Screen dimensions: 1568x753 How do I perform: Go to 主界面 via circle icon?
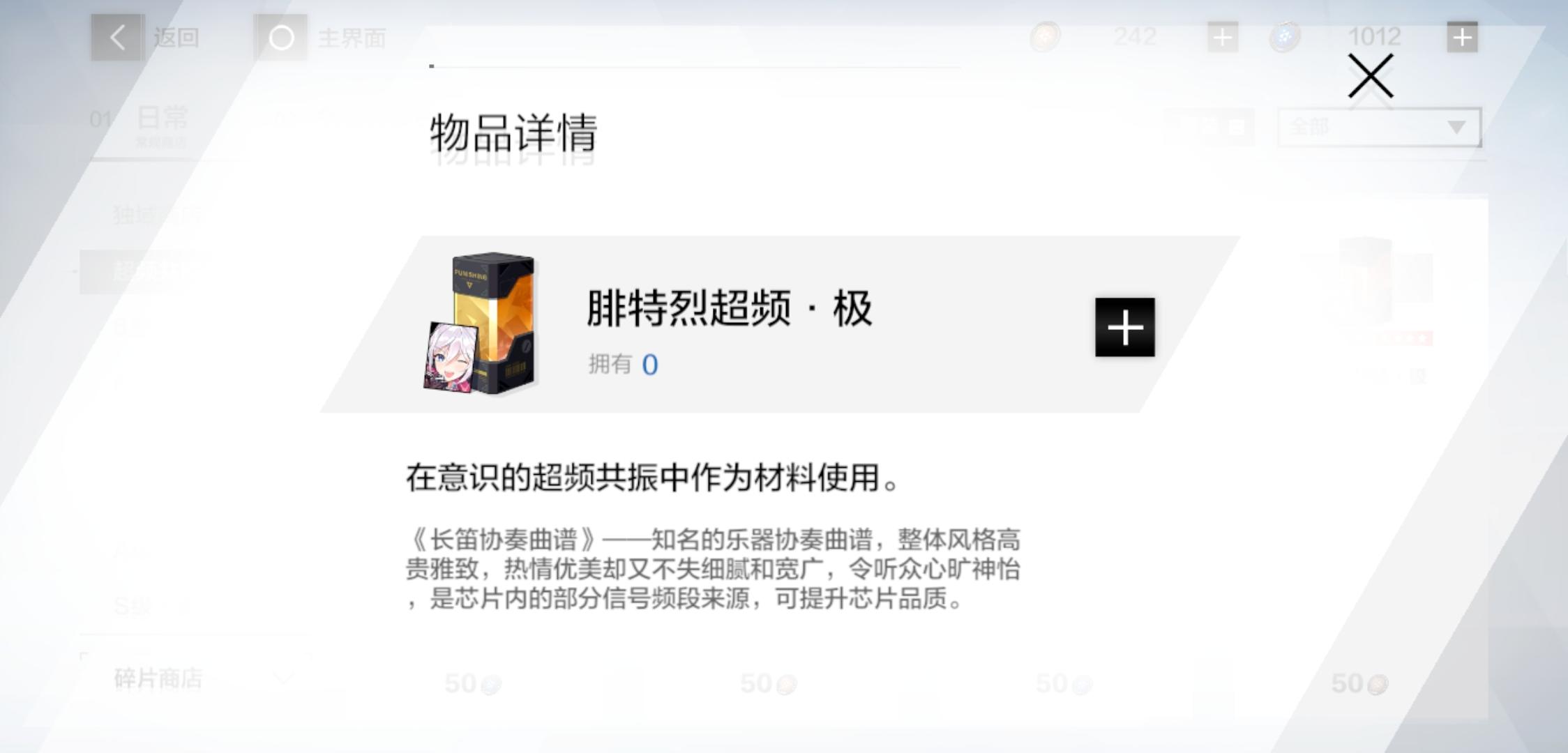pyautogui.click(x=281, y=38)
